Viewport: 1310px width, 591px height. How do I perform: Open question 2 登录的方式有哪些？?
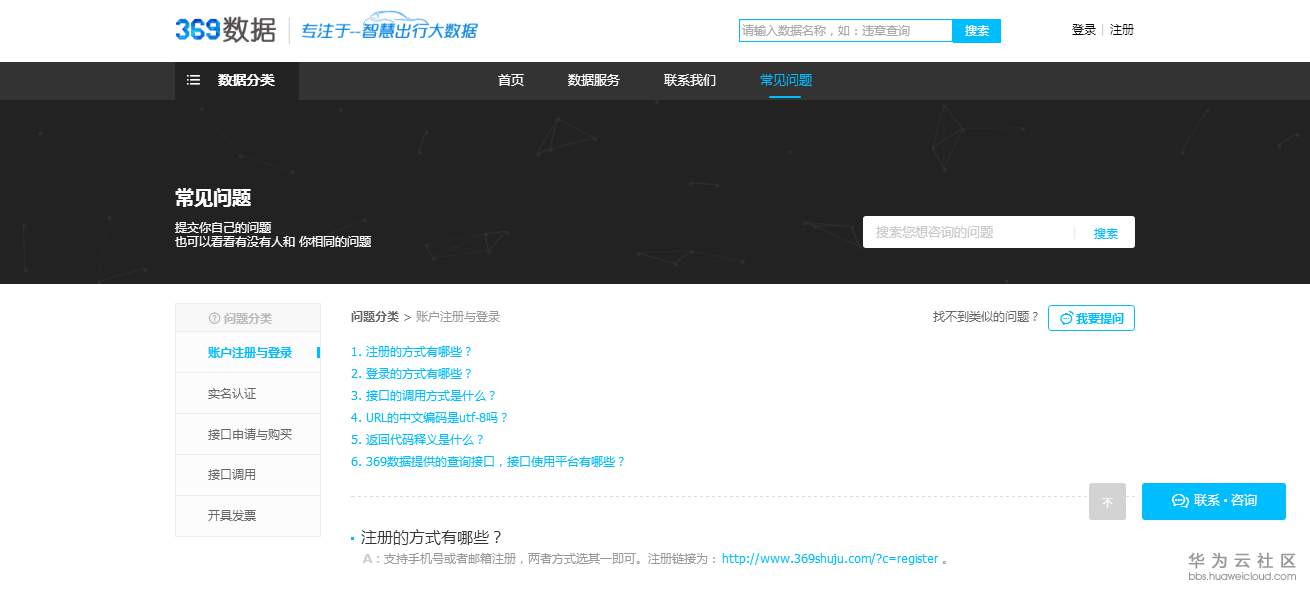(411, 374)
